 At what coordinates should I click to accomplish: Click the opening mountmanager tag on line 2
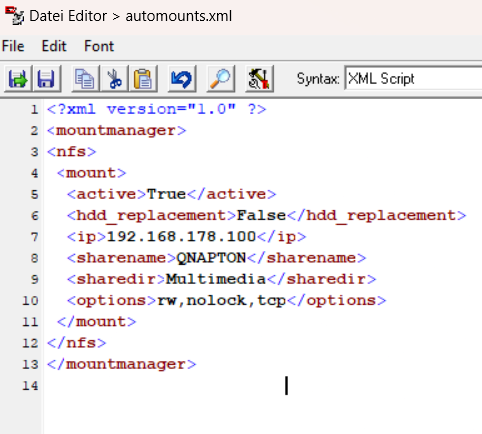[116, 130]
